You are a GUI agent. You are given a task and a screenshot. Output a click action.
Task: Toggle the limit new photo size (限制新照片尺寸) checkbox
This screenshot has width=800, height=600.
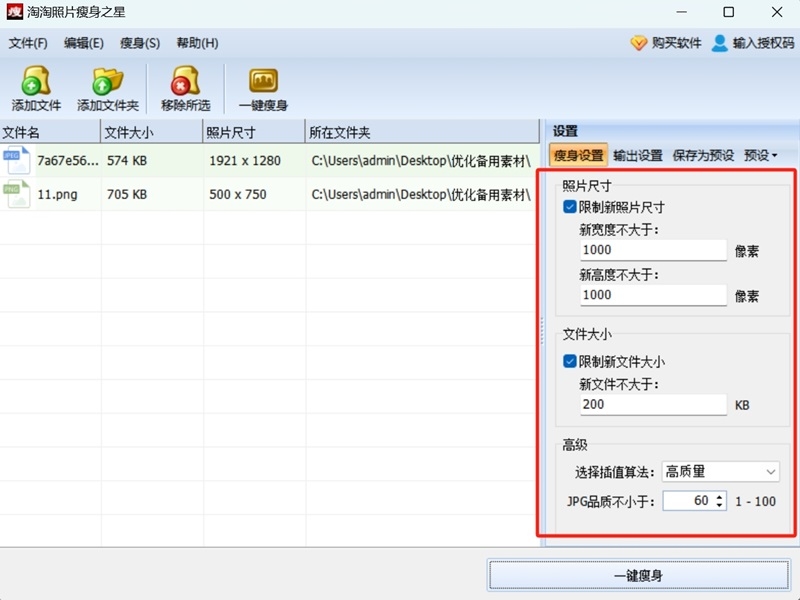(x=569, y=207)
